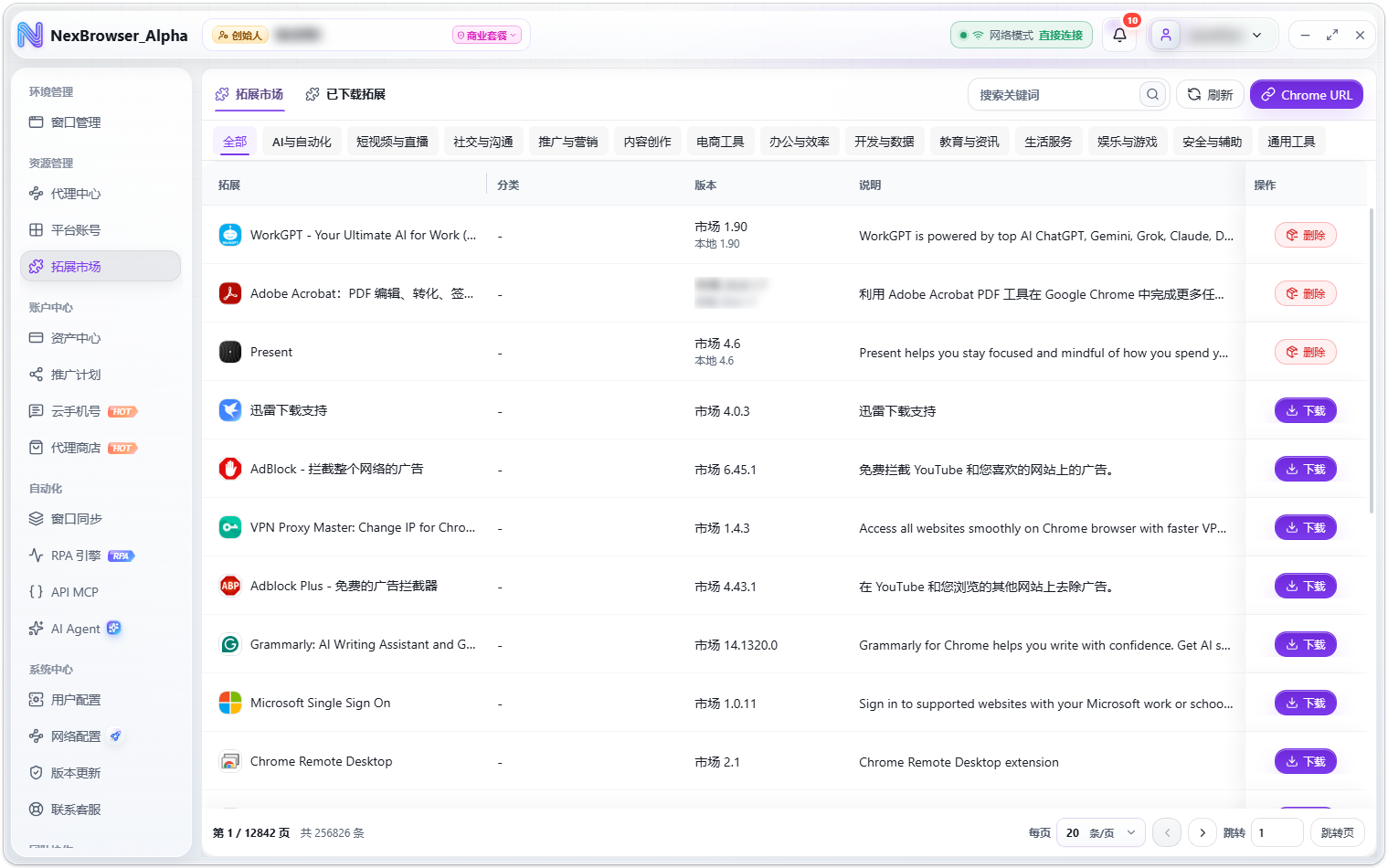
Task: Download the Grammarly extension
Action: tap(1306, 644)
